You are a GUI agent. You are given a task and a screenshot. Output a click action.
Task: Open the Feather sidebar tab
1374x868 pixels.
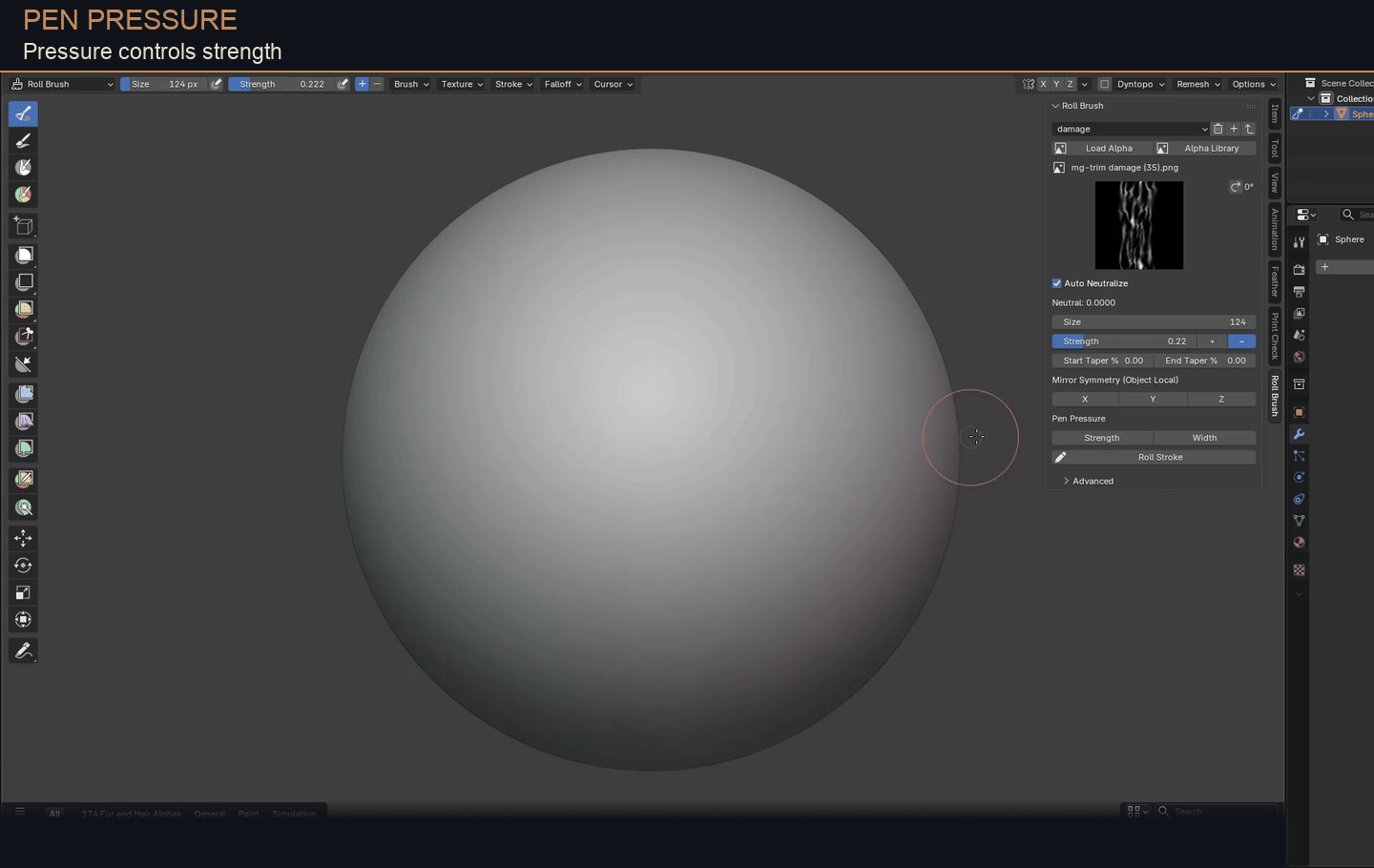click(1275, 281)
